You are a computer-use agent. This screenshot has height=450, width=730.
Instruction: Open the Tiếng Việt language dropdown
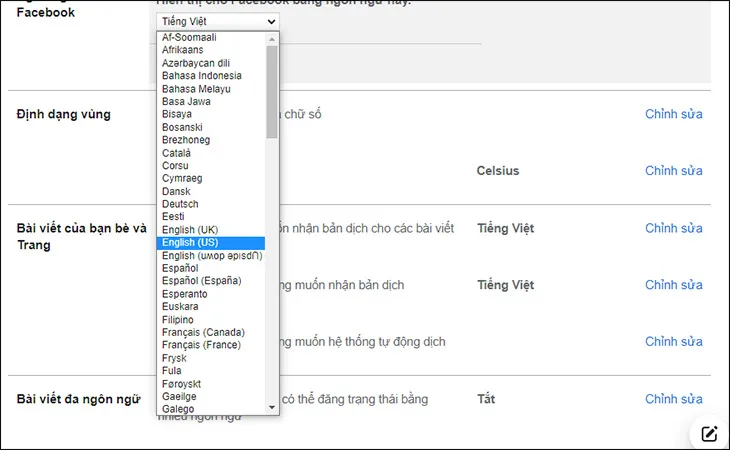pyautogui.click(x=218, y=21)
